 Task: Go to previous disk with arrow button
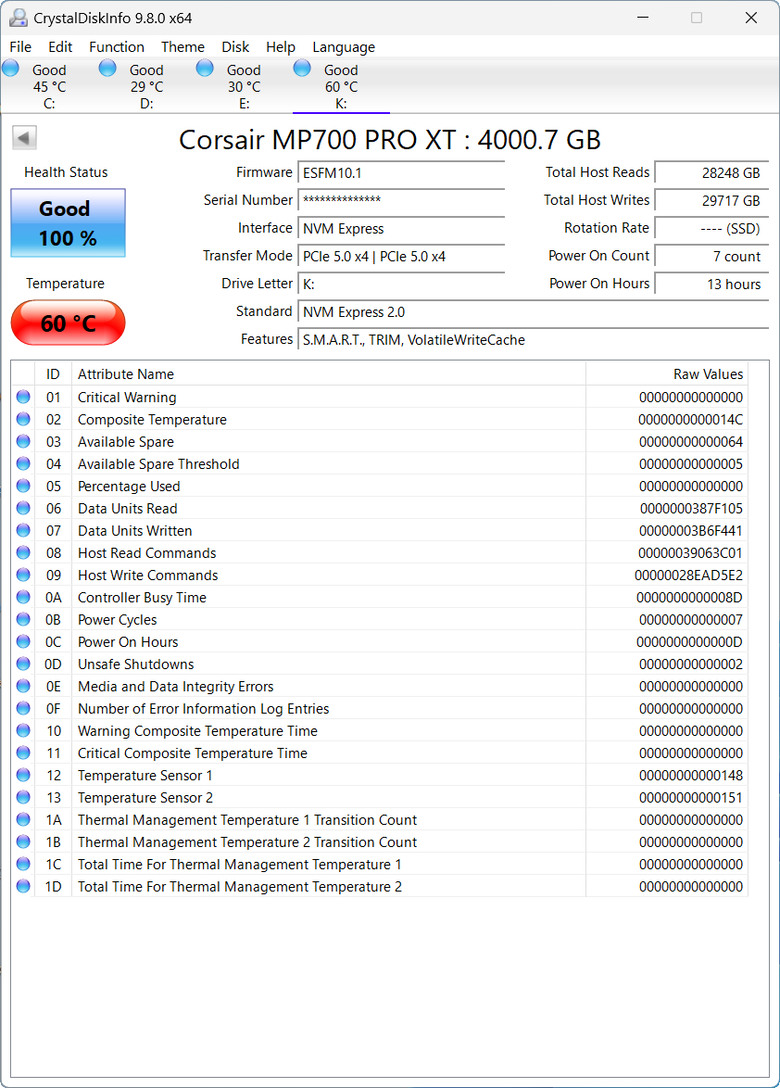click(x=24, y=137)
